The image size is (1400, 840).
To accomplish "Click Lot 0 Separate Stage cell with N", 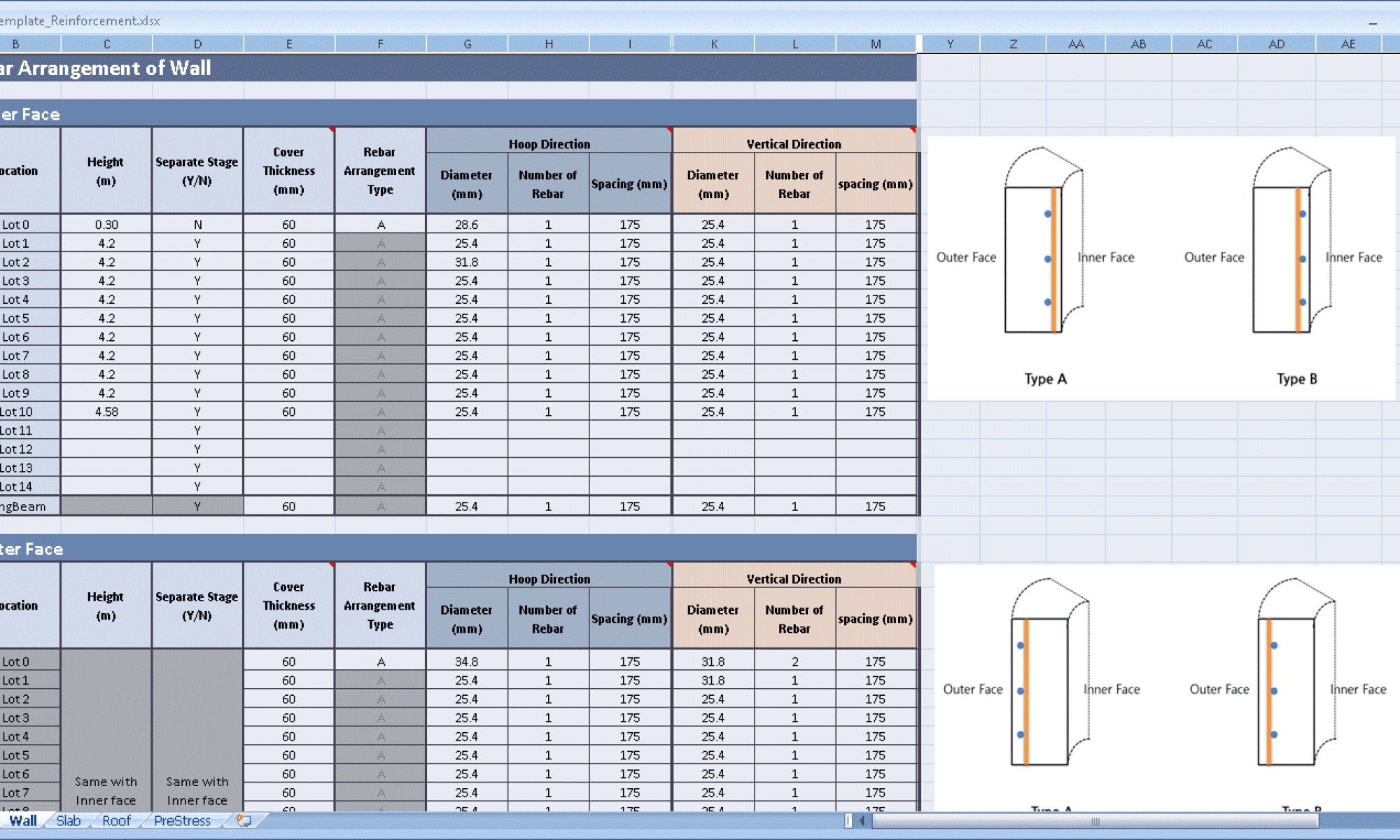I will click(197, 225).
